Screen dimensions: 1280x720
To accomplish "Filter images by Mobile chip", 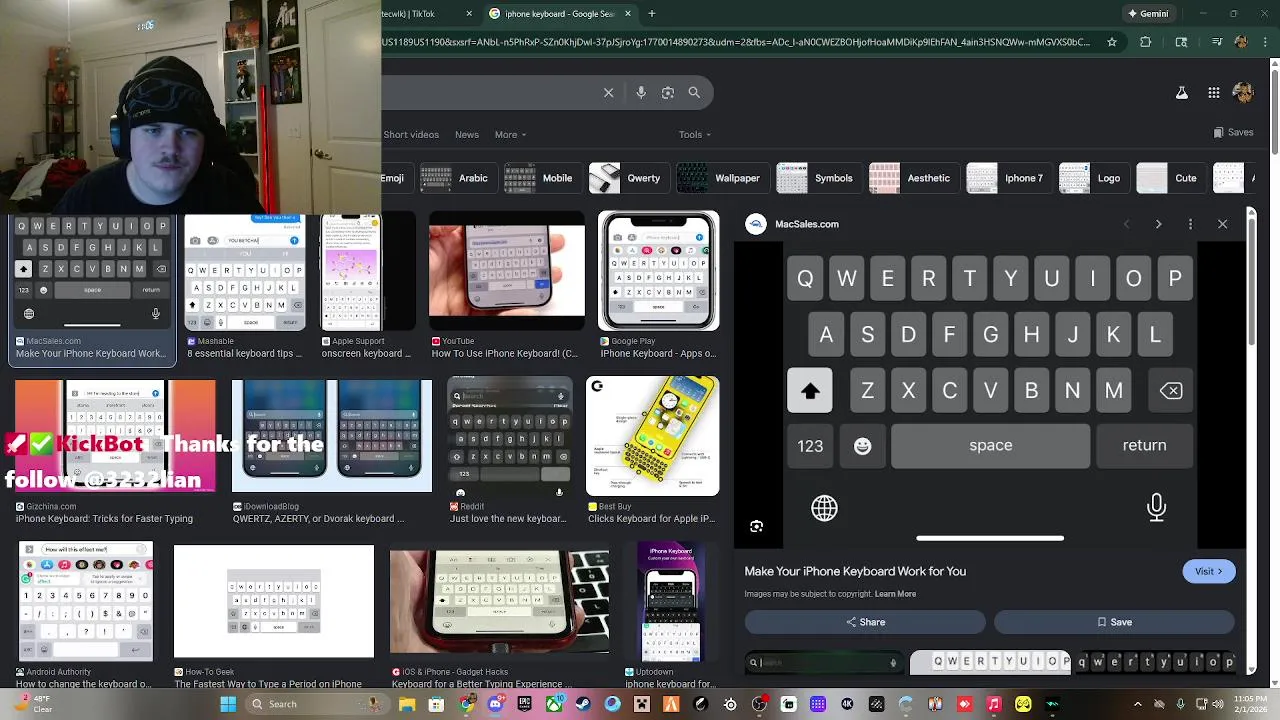I will click(x=541, y=178).
